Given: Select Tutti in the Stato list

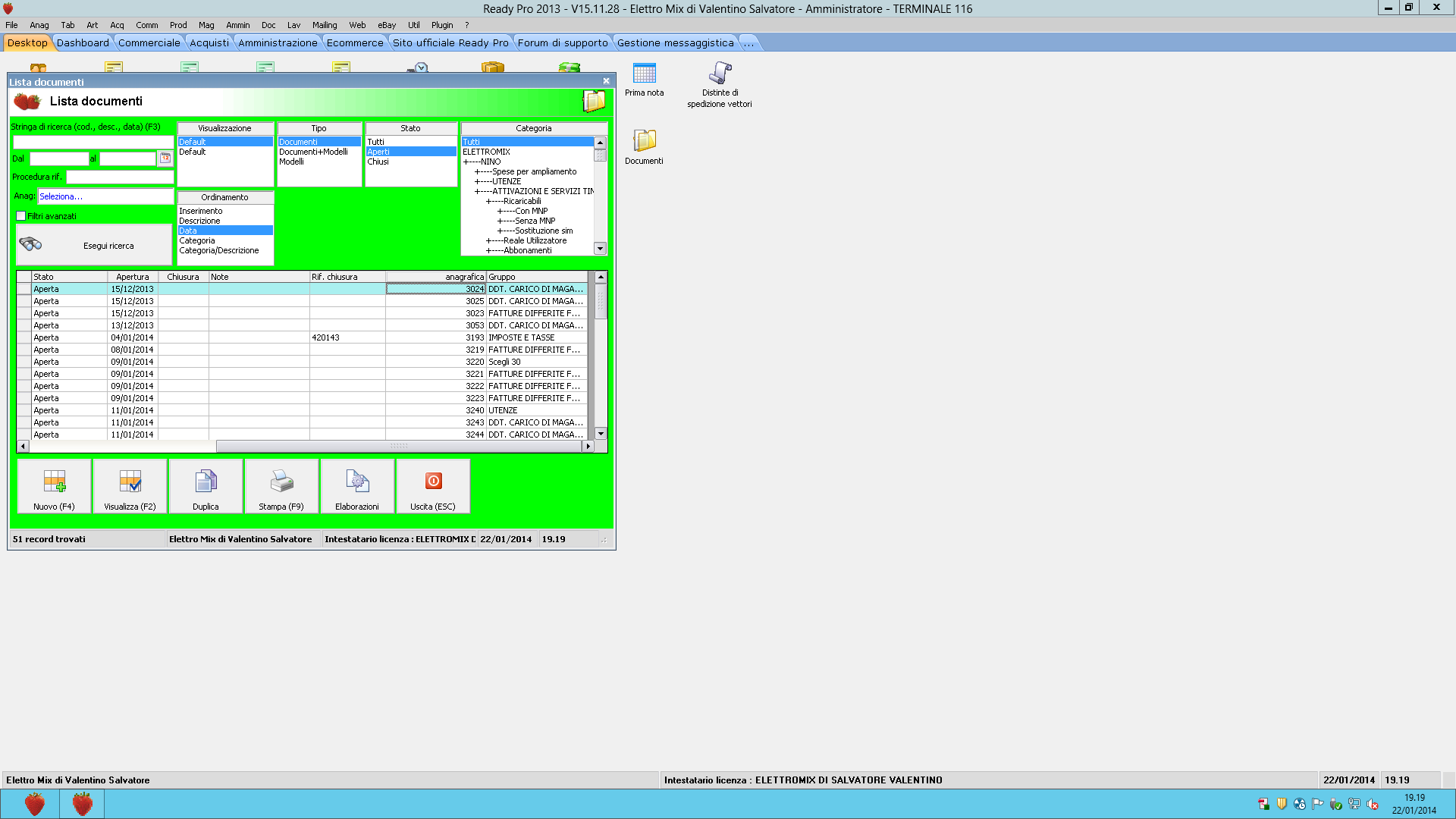Looking at the screenshot, I should point(411,142).
